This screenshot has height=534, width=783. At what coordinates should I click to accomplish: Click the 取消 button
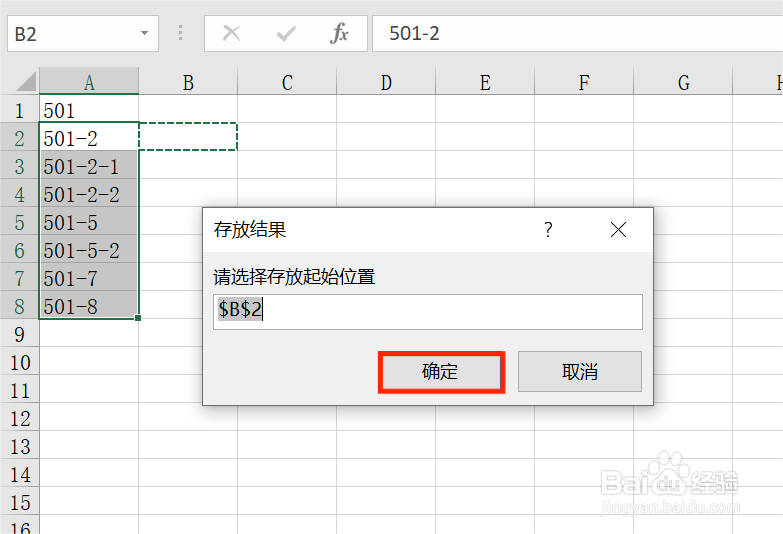click(x=580, y=372)
